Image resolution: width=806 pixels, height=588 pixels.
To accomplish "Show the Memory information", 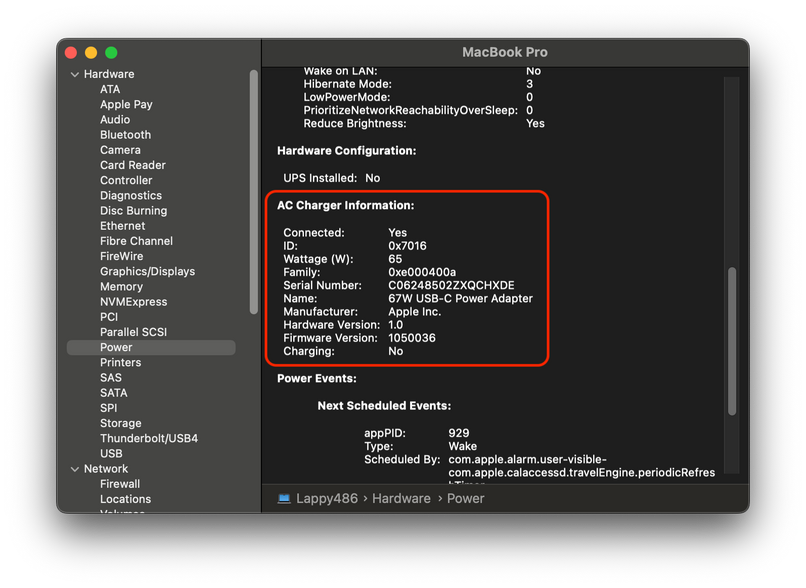I will [x=121, y=286].
